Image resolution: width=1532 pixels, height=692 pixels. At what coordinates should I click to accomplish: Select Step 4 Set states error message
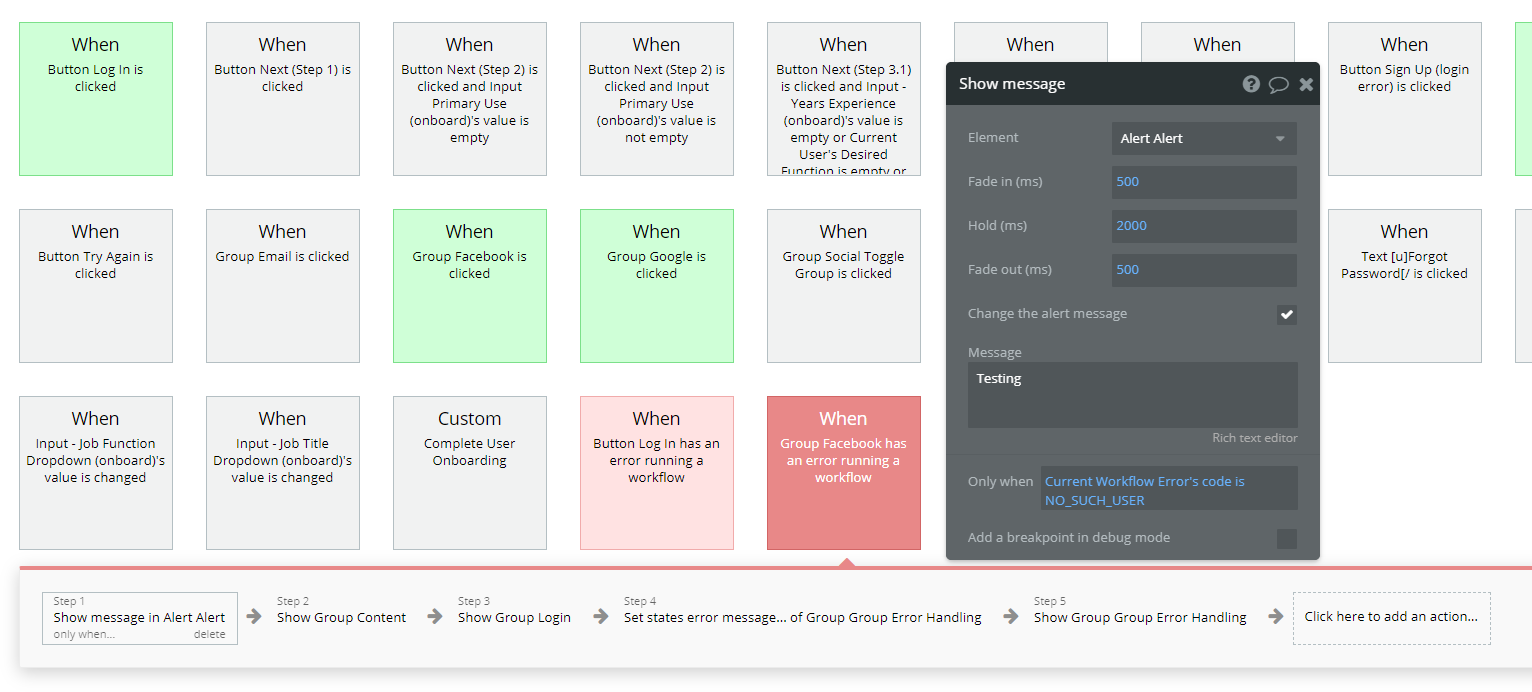(x=802, y=617)
